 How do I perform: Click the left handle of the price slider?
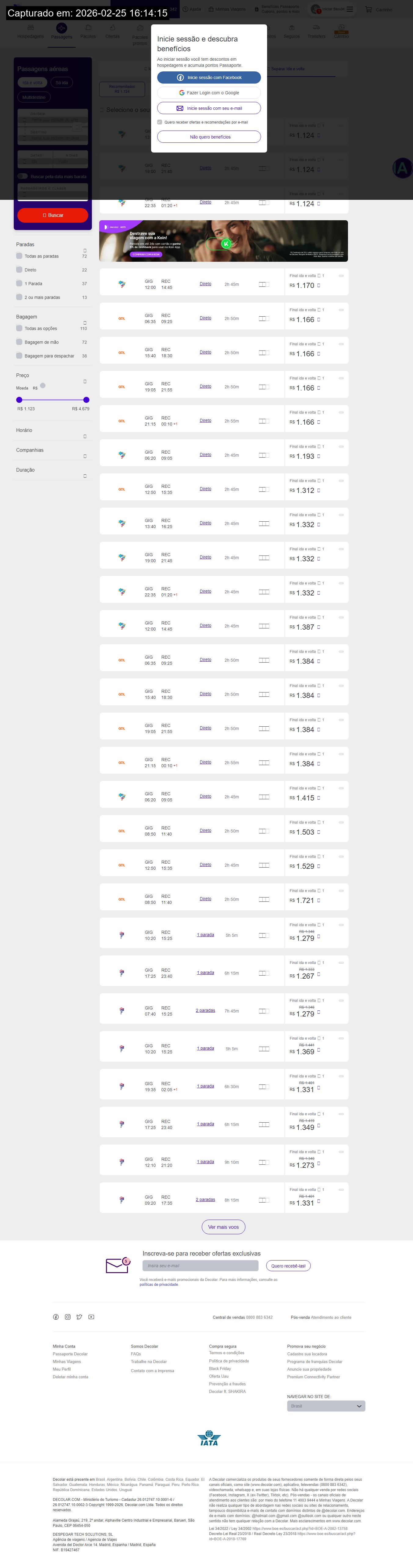pos(20,400)
